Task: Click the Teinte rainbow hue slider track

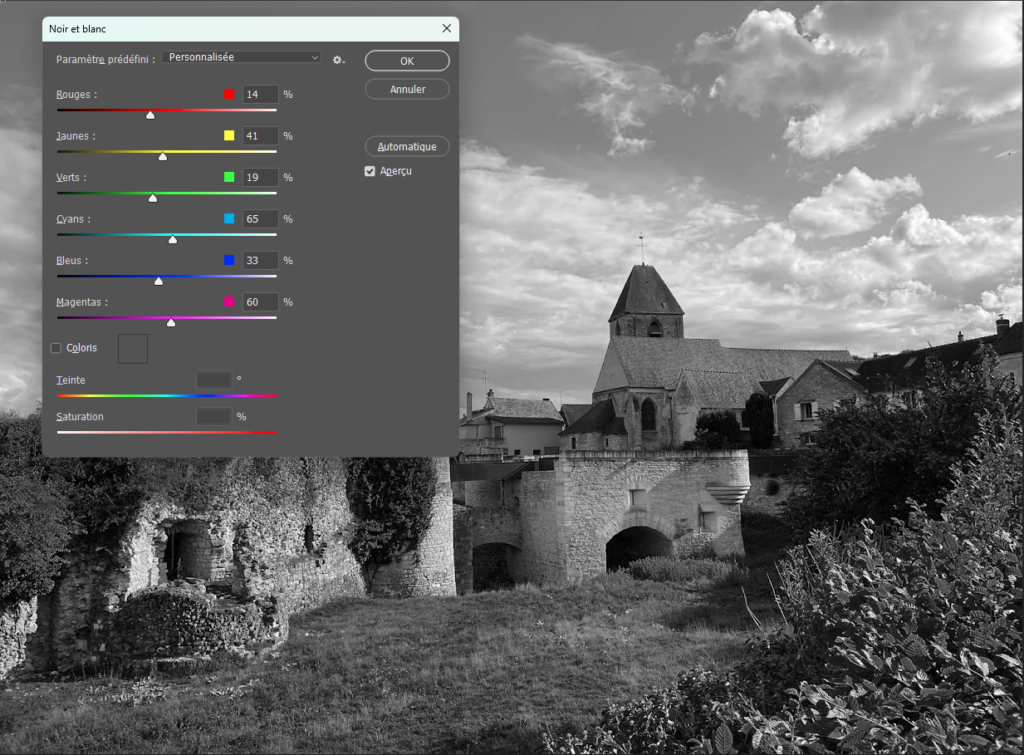Action: click(x=167, y=396)
